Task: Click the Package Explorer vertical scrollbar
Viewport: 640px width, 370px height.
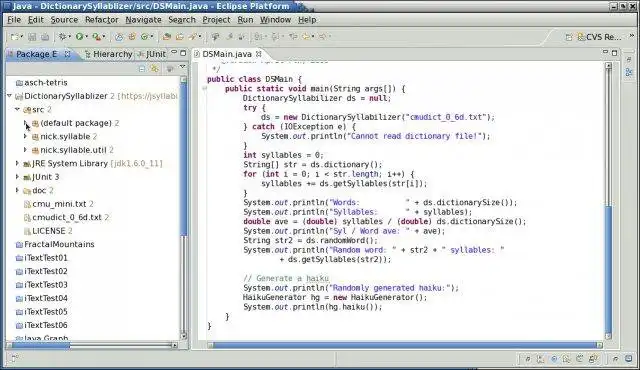Action: click(183, 208)
